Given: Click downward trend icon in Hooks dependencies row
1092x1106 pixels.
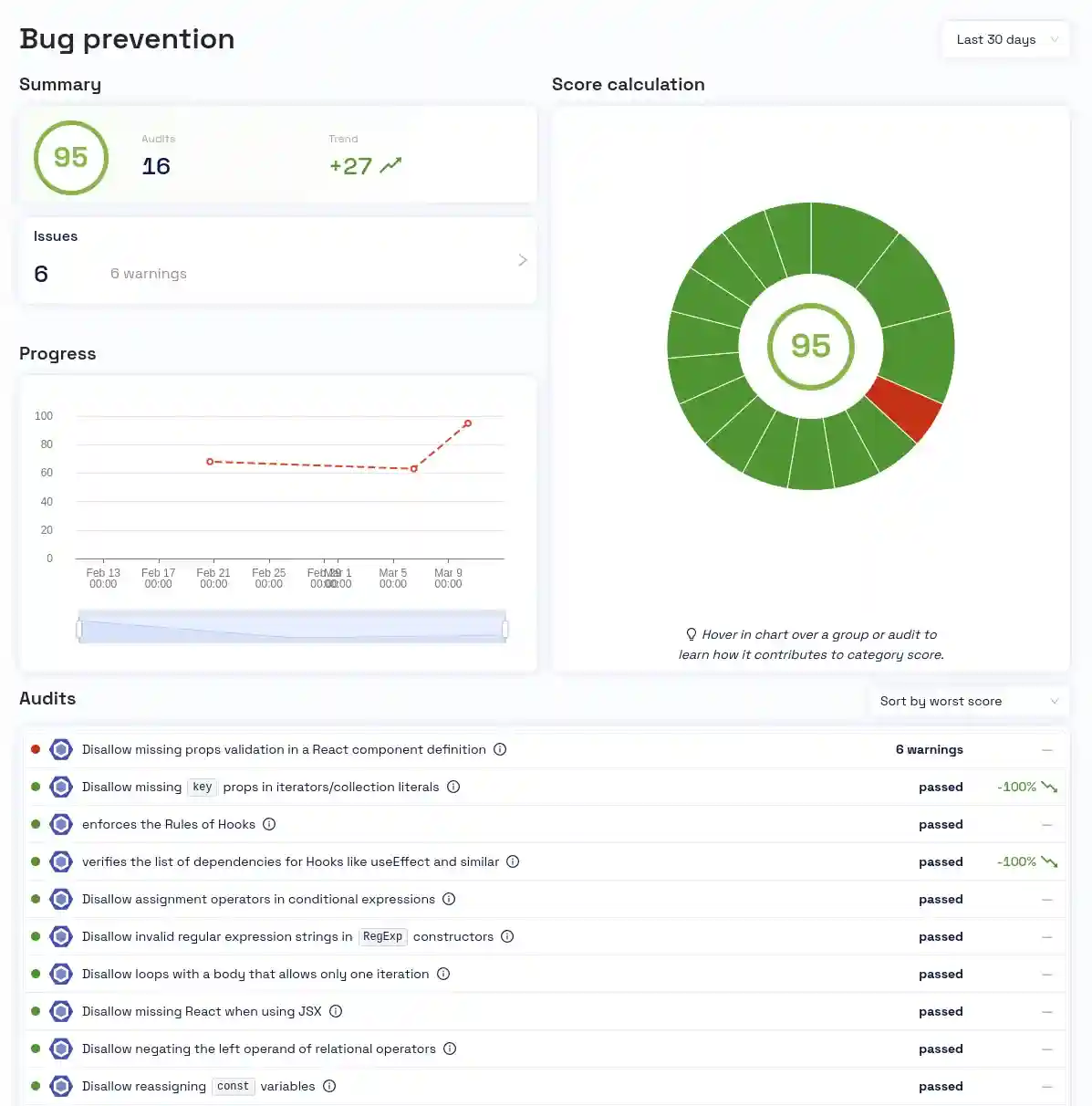Looking at the screenshot, I should [x=1049, y=861].
